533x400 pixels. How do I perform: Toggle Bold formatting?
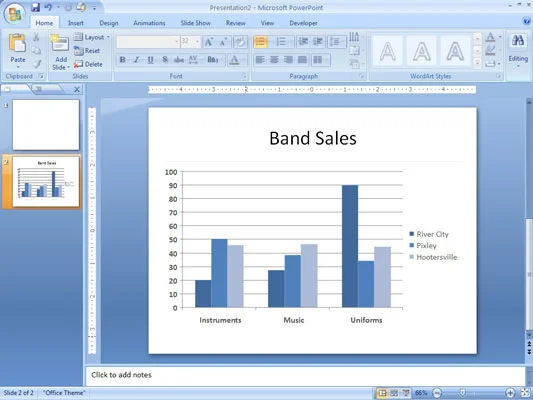click(123, 60)
